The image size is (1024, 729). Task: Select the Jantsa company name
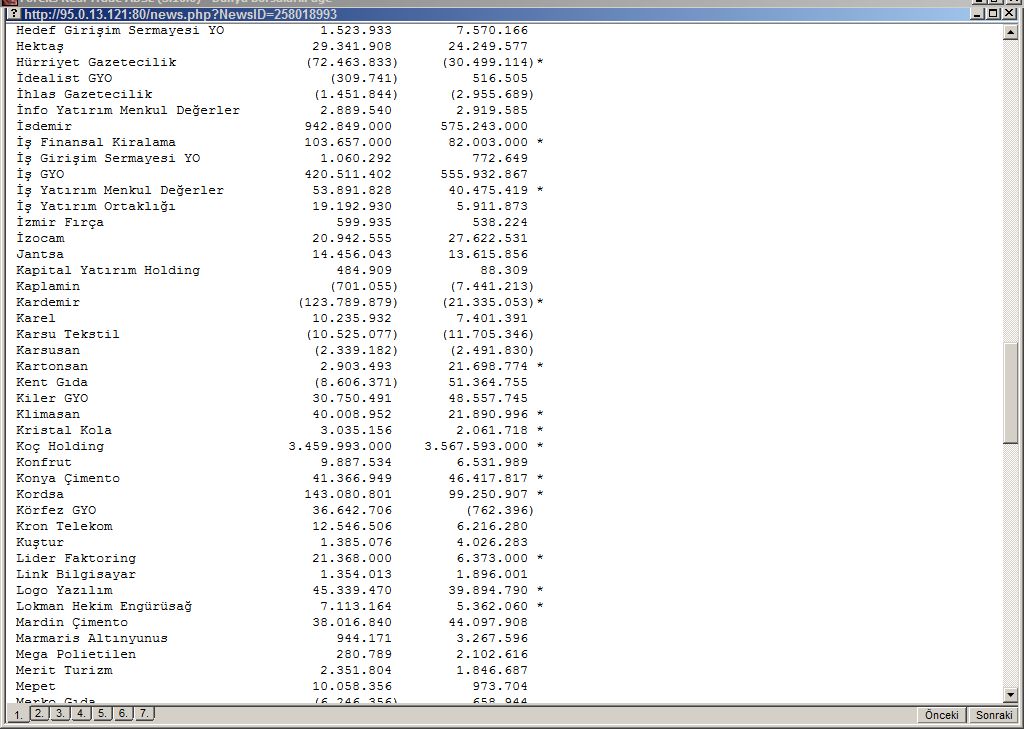coord(40,254)
